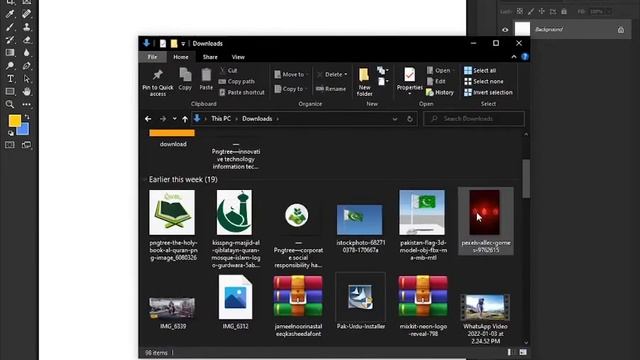Screen dimensions: 640x360
Task: Select the History Brush tool
Action: [10, 40]
